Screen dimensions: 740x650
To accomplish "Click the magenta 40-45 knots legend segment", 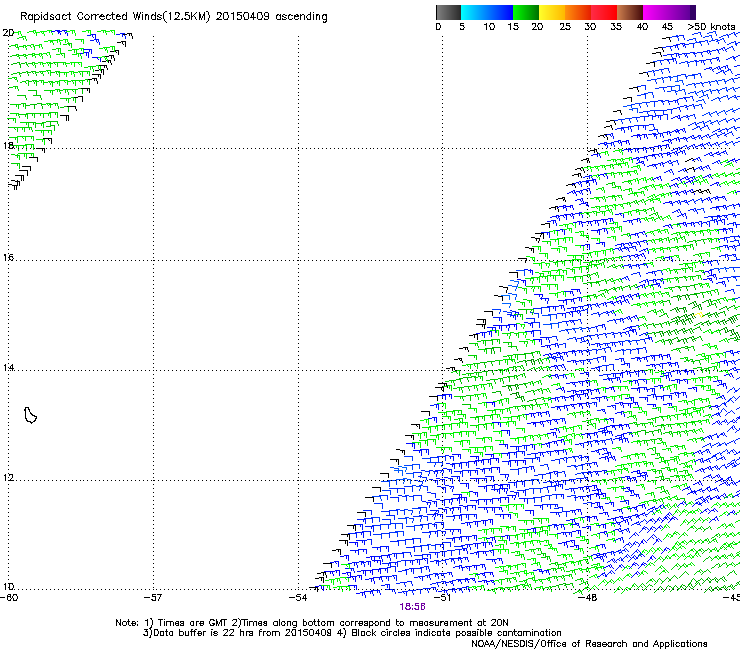I will (x=656, y=12).
